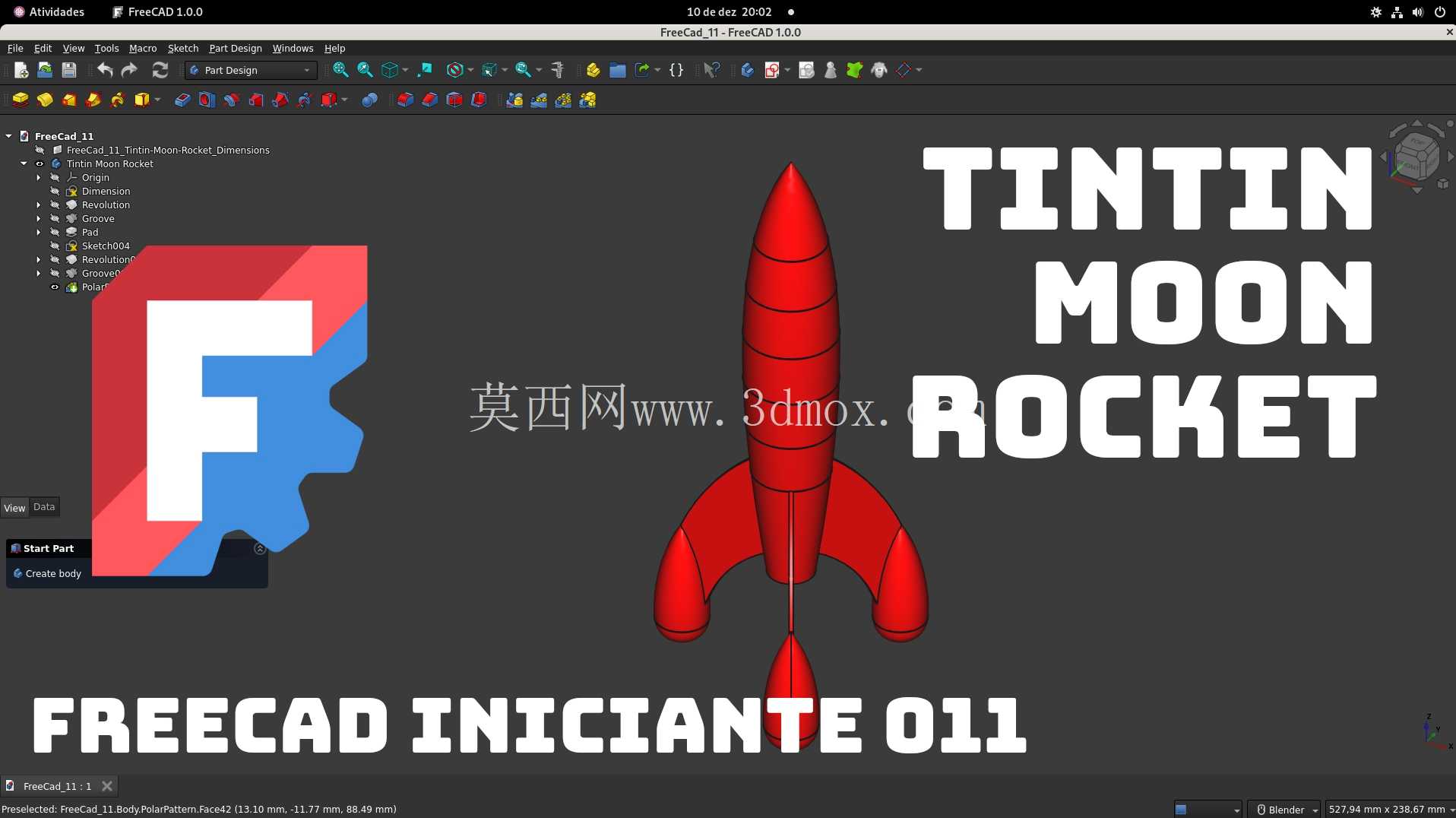Toggle visibility of Origin item

click(55, 177)
